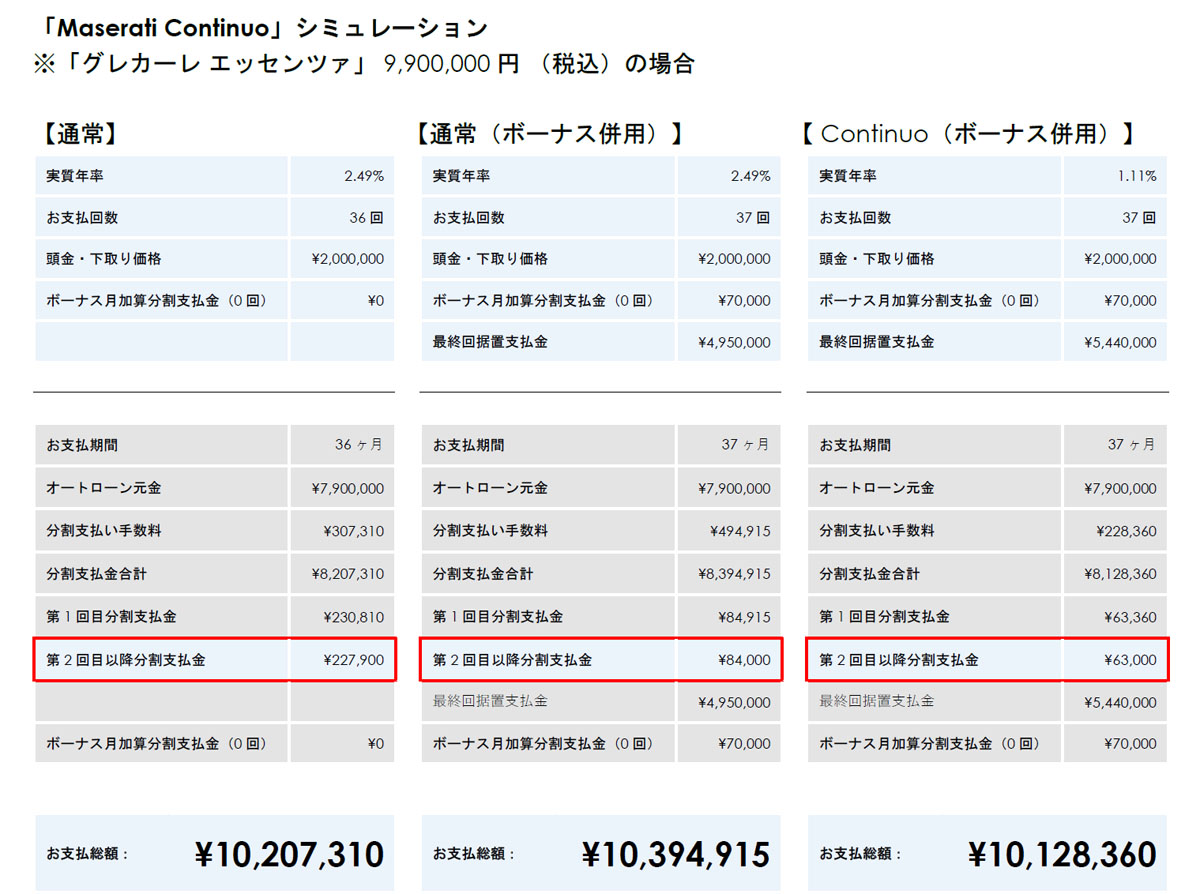Image resolution: width=1200 pixels, height=894 pixels.
Task: Click the 【通常】 column heading
Action: pyautogui.click(x=80, y=134)
